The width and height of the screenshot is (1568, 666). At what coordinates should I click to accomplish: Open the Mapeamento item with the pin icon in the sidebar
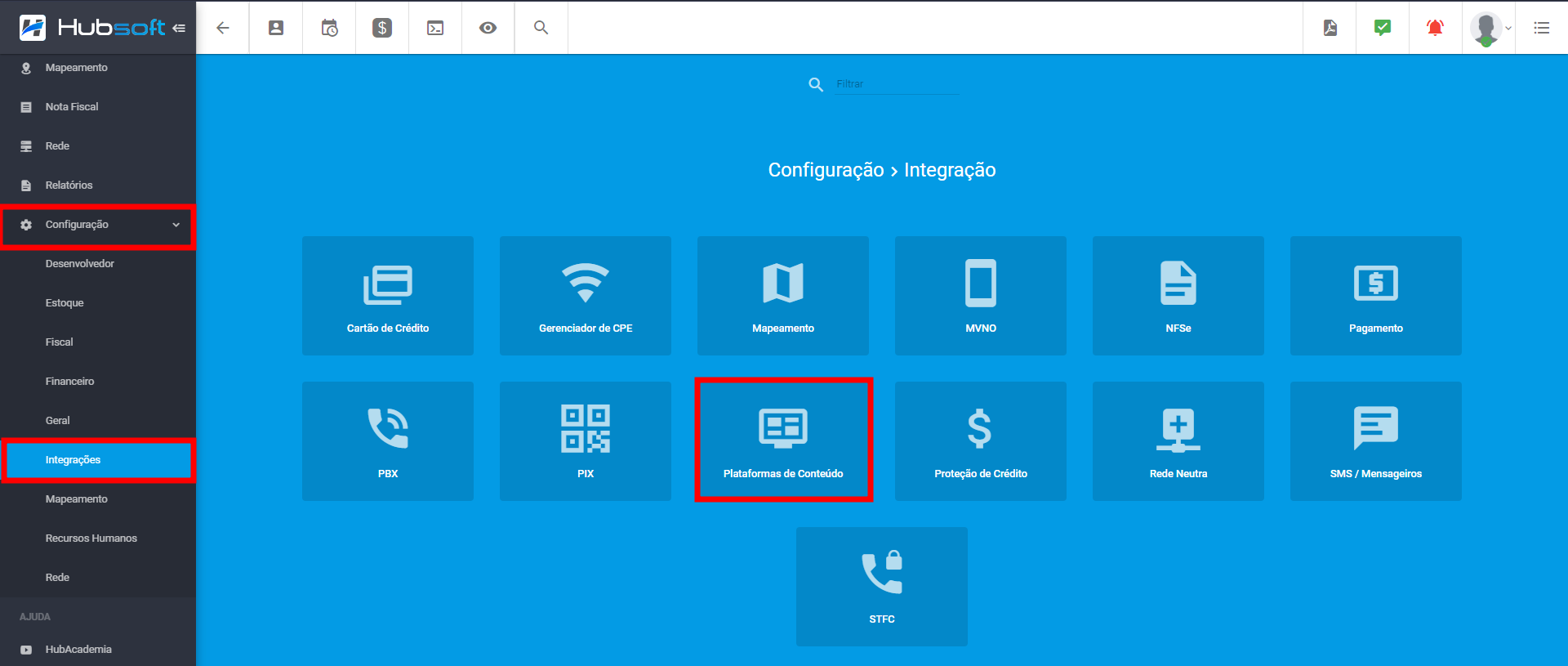[x=98, y=68]
